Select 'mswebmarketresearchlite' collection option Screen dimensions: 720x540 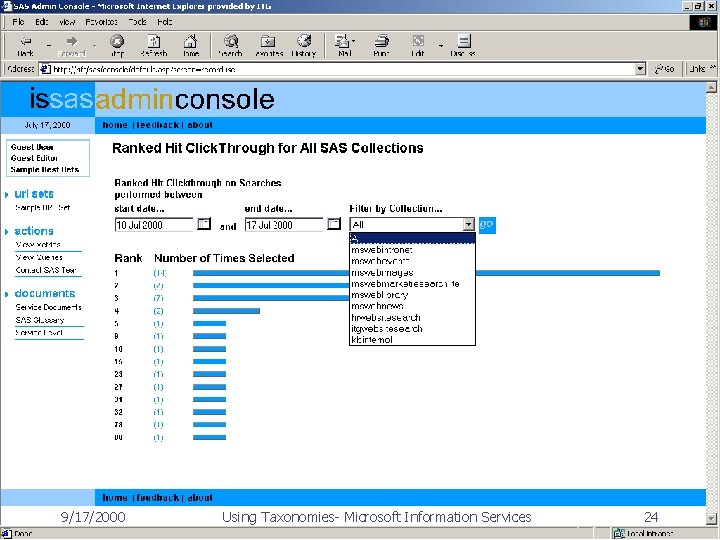click(x=412, y=284)
